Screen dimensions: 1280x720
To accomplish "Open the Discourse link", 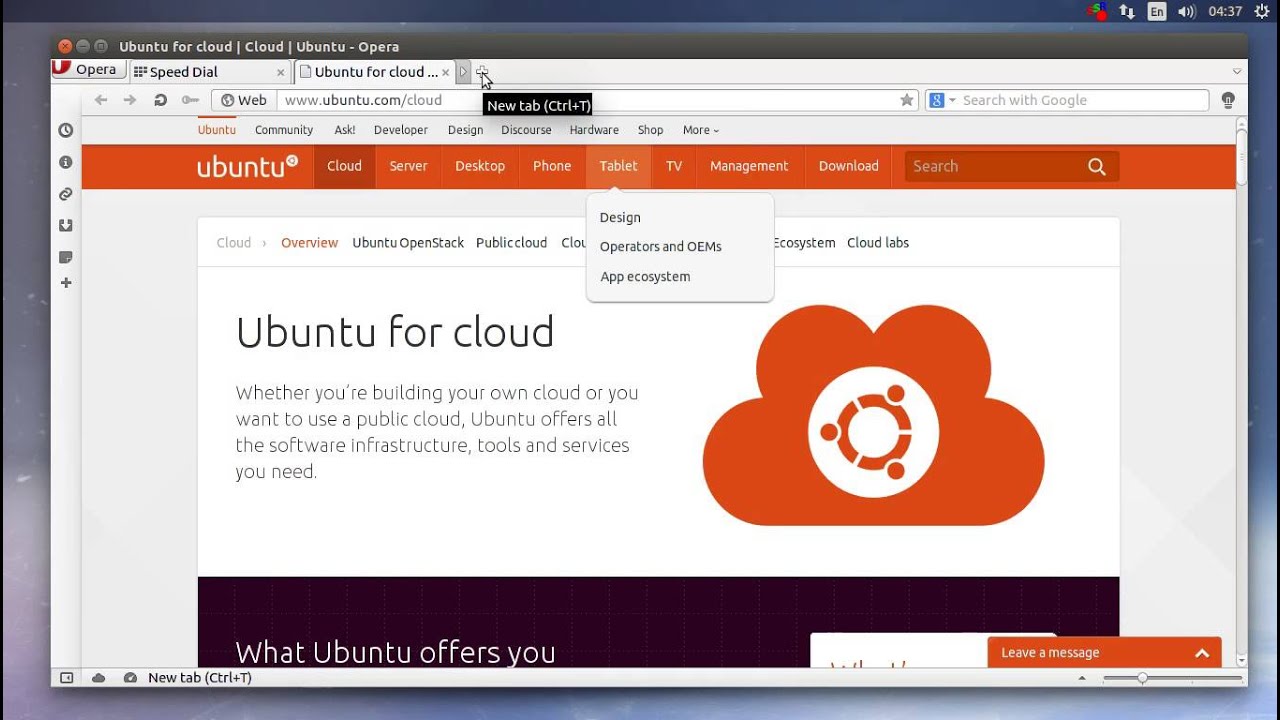I will 526,130.
